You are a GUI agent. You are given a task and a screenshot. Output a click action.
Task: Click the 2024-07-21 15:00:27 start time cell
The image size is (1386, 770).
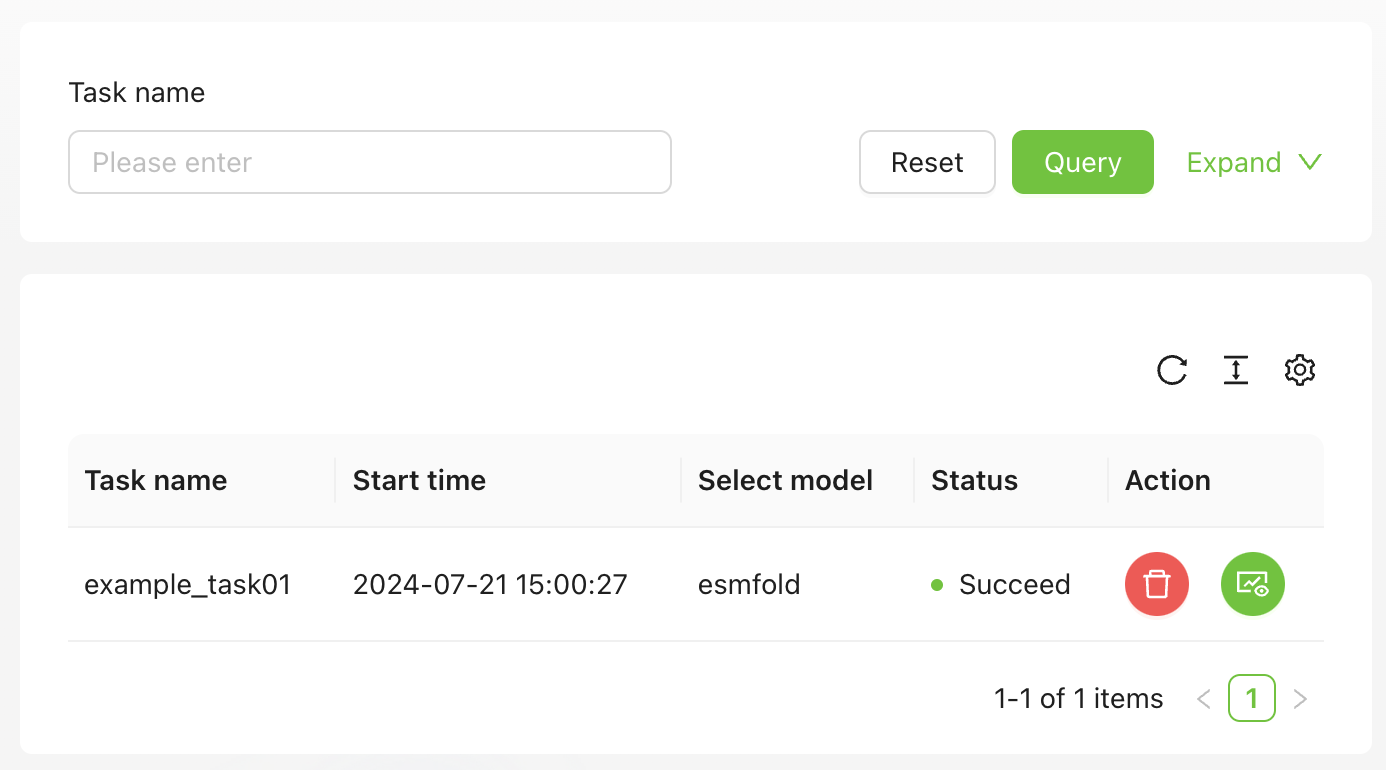click(x=490, y=584)
